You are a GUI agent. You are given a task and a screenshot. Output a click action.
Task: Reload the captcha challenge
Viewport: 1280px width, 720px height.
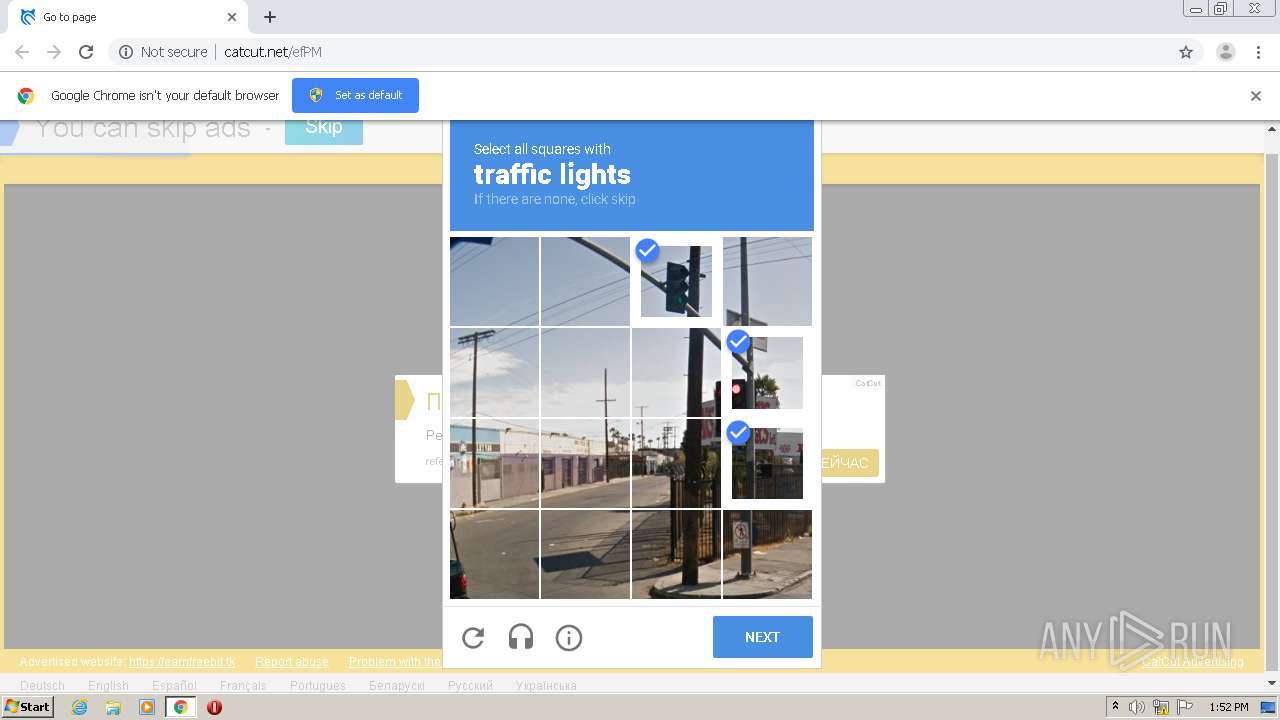pos(473,638)
